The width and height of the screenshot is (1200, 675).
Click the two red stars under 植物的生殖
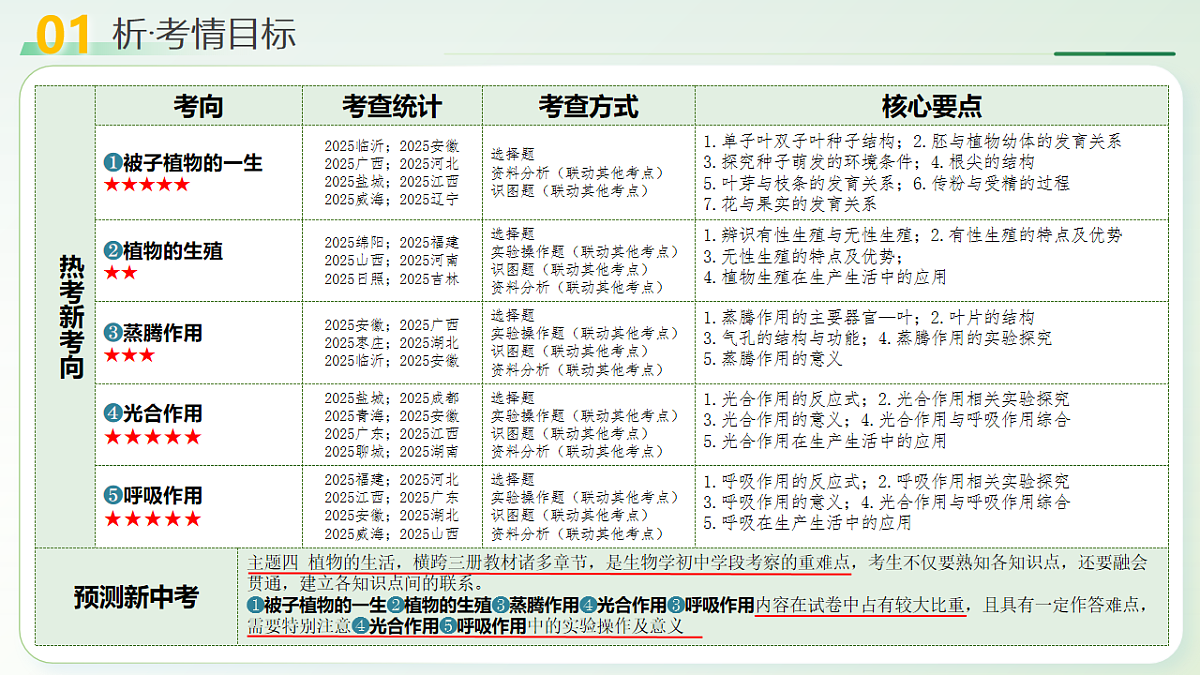point(121,273)
